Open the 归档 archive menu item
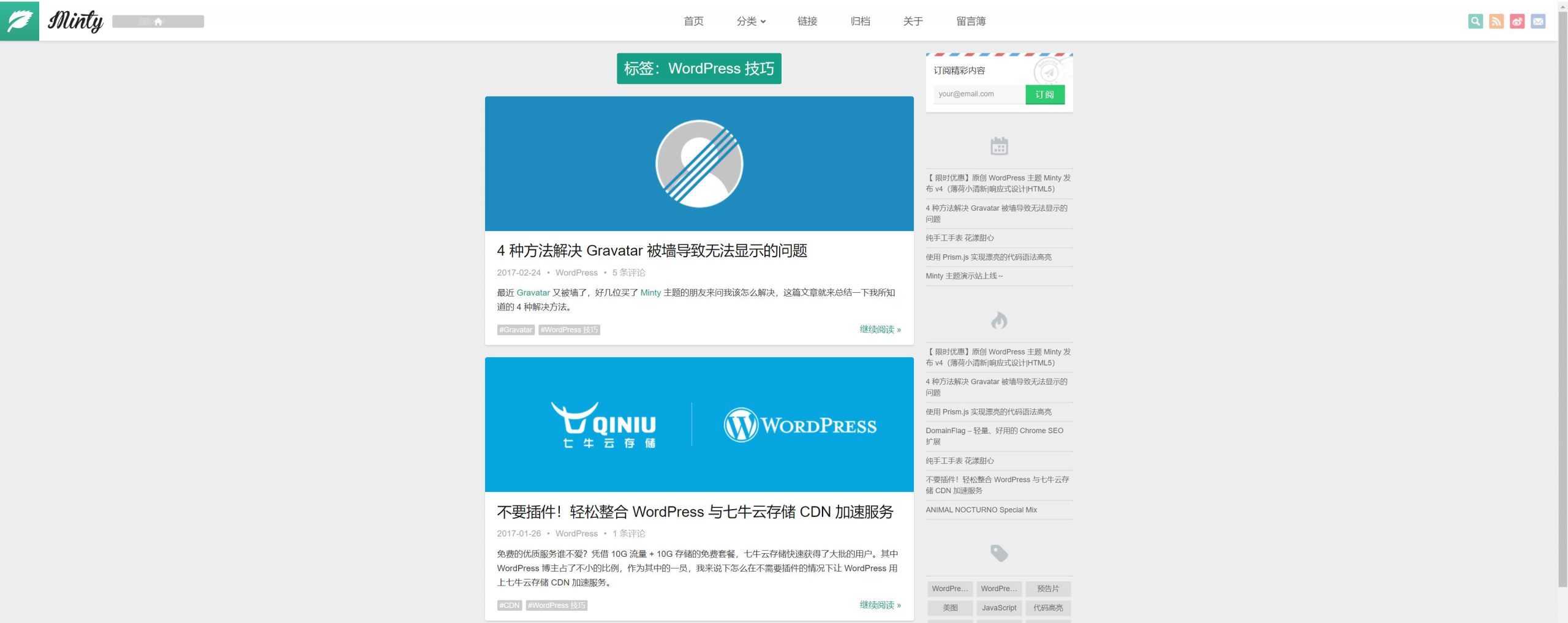 pos(860,21)
